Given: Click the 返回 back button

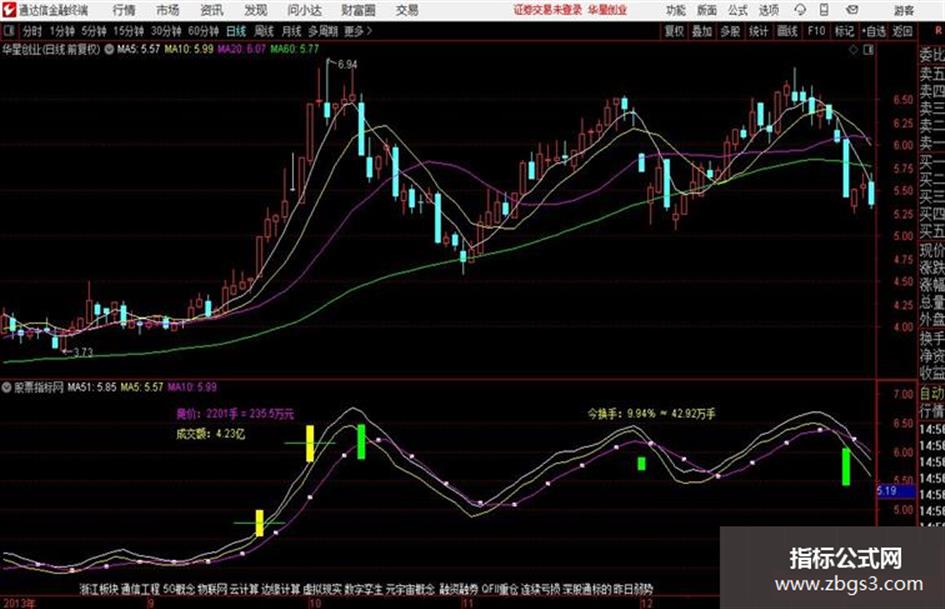Looking at the screenshot, I should pyautogui.click(x=902, y=31).
